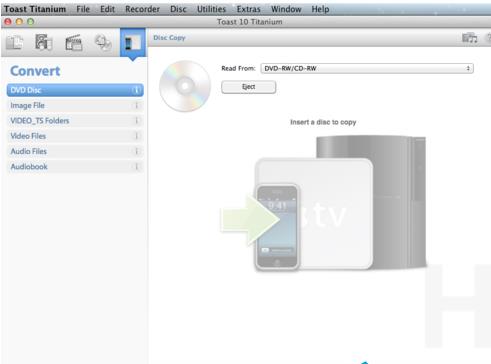
Task: Select the Image File option
Action: pos(75,105)
